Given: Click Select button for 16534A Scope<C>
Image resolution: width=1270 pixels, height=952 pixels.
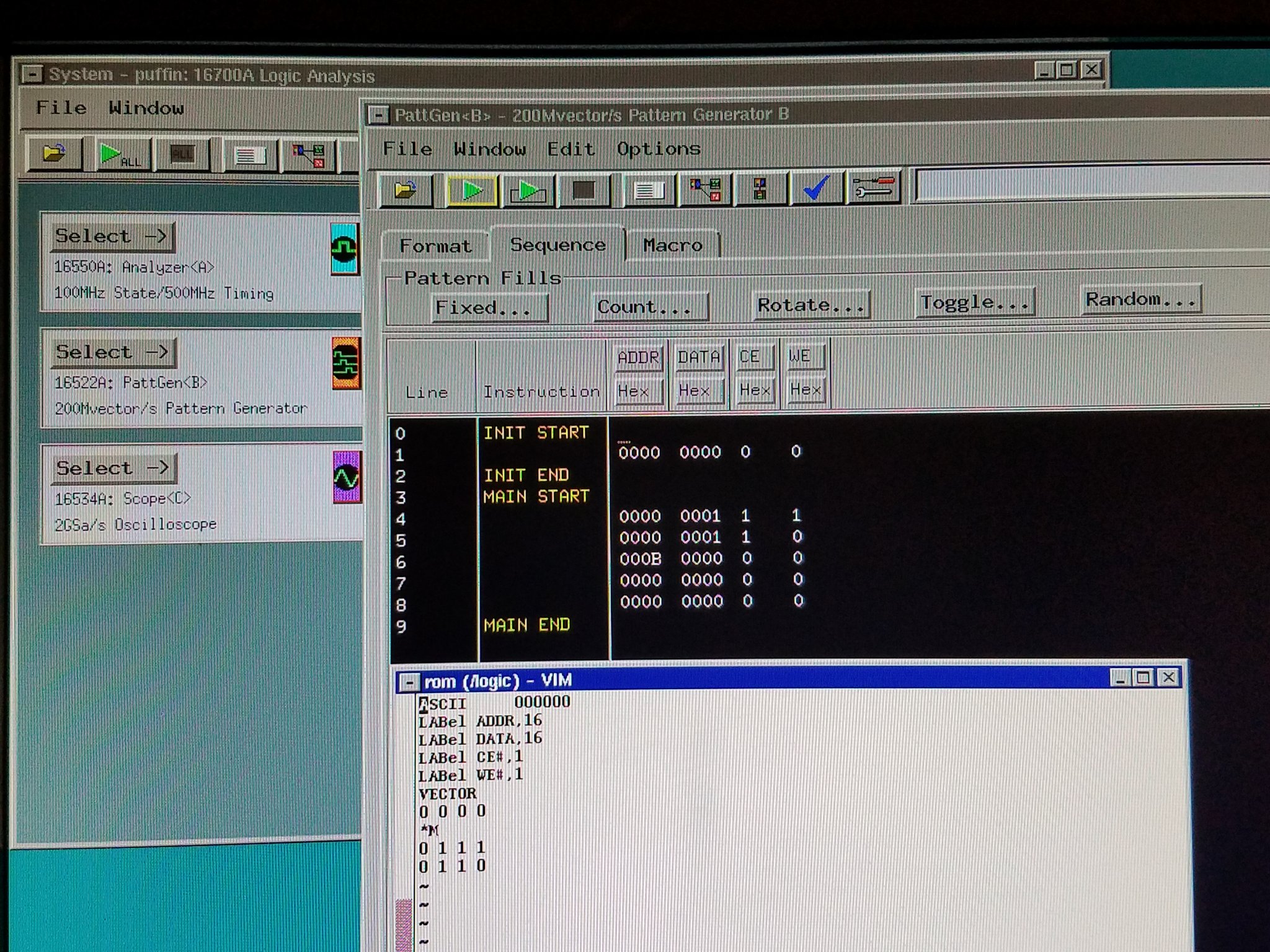Looking at the screenshot, I should coord(113,468).
